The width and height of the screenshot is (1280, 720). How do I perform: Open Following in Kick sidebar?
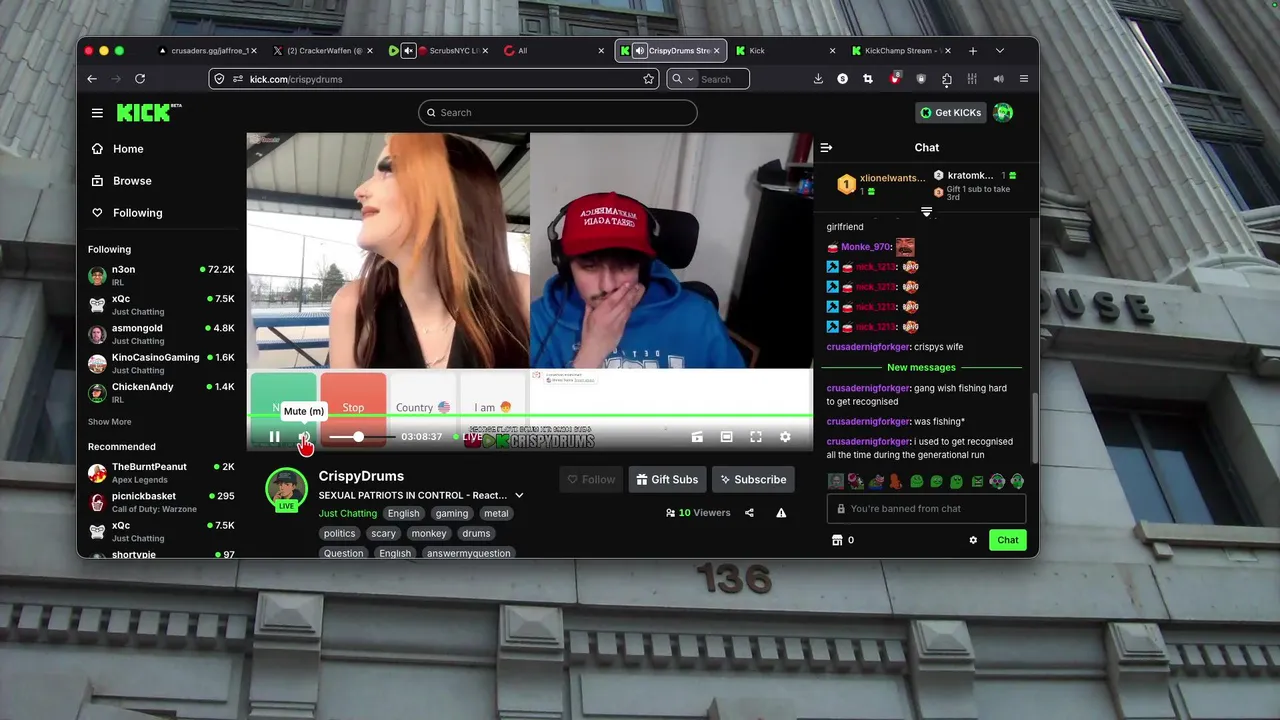[137, 213]
